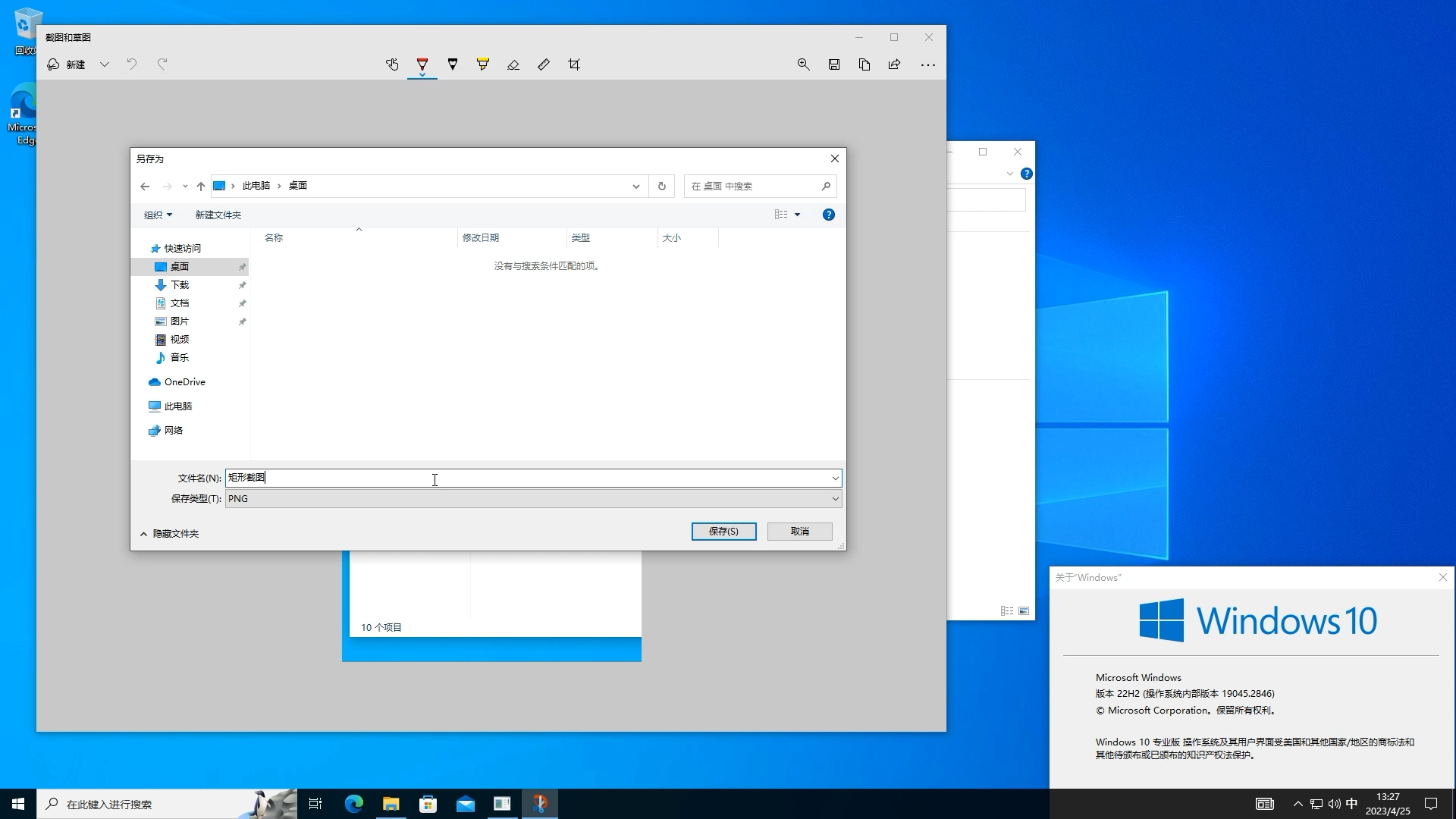This screenshot has width=1456, height=819.
Task: Click the 保存(S) button
Action: pos(723,532)
